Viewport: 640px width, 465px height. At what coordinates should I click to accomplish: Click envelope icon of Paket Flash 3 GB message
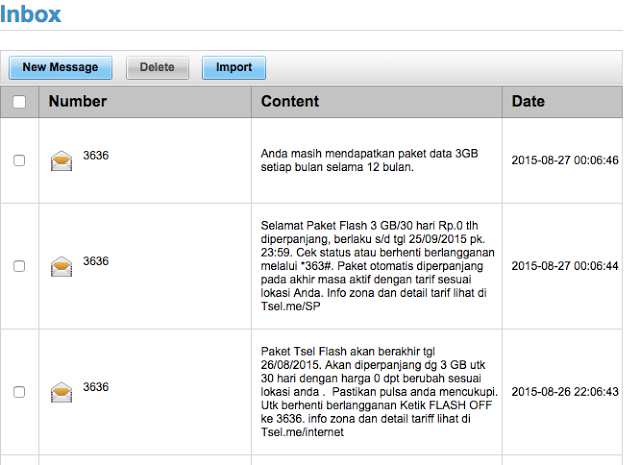61,266
